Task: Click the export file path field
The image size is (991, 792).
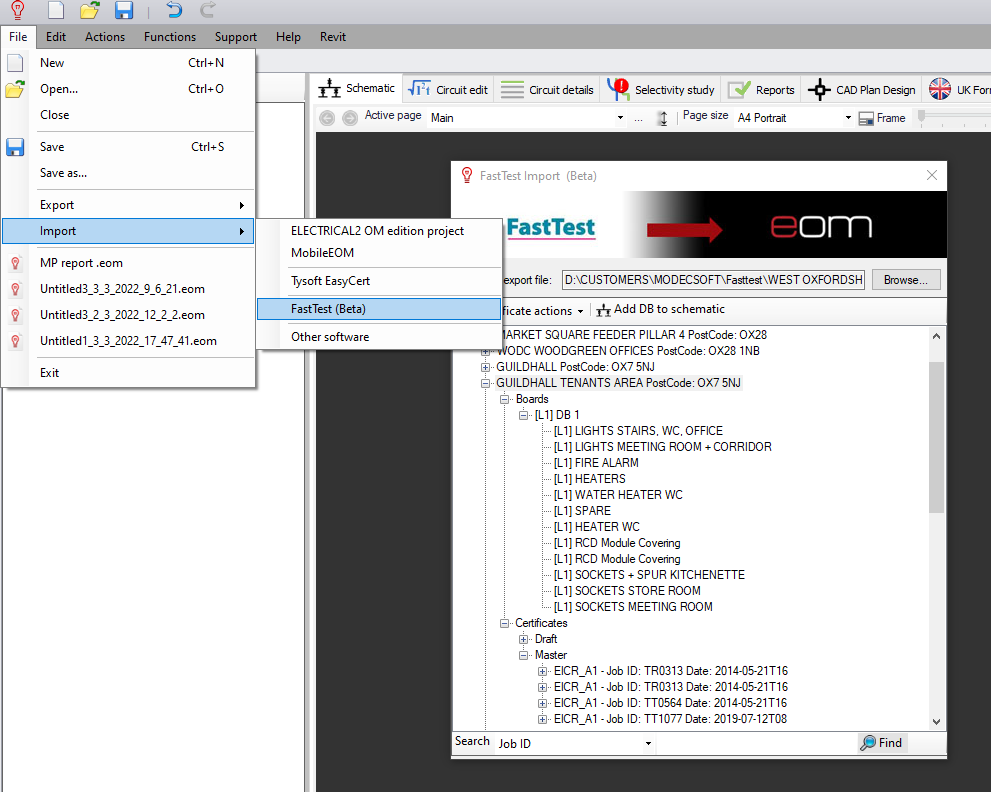Action: point(713,280)
